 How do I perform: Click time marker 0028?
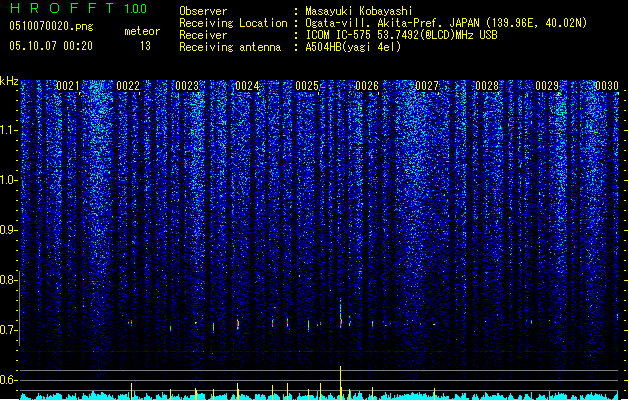pos(487,86)
